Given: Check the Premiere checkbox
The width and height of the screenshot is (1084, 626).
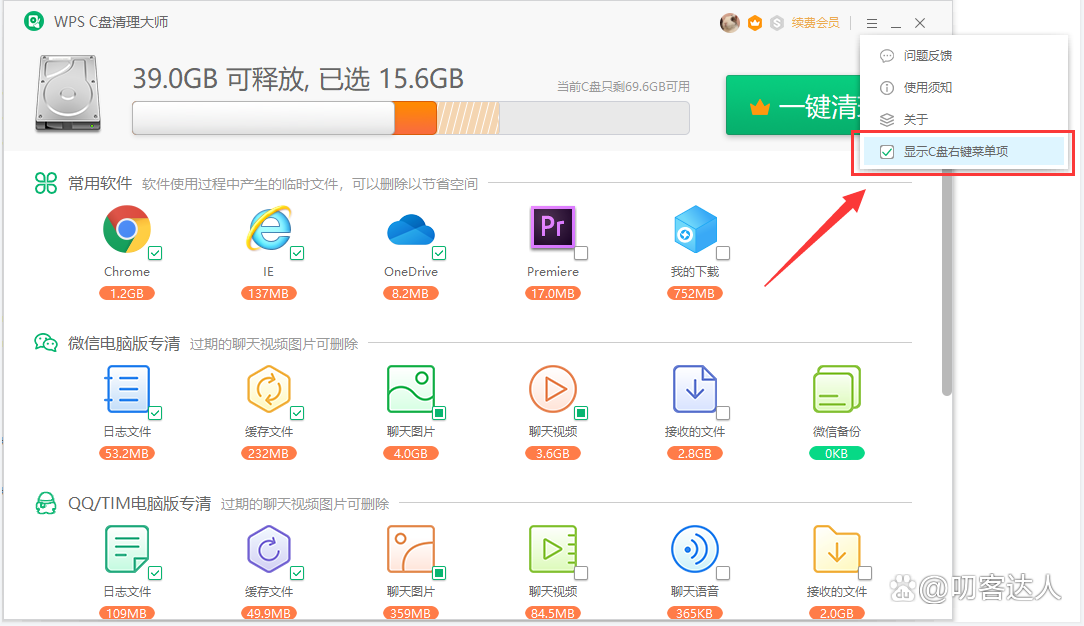Looking at the screenshot, I should [x=581, y=253].
